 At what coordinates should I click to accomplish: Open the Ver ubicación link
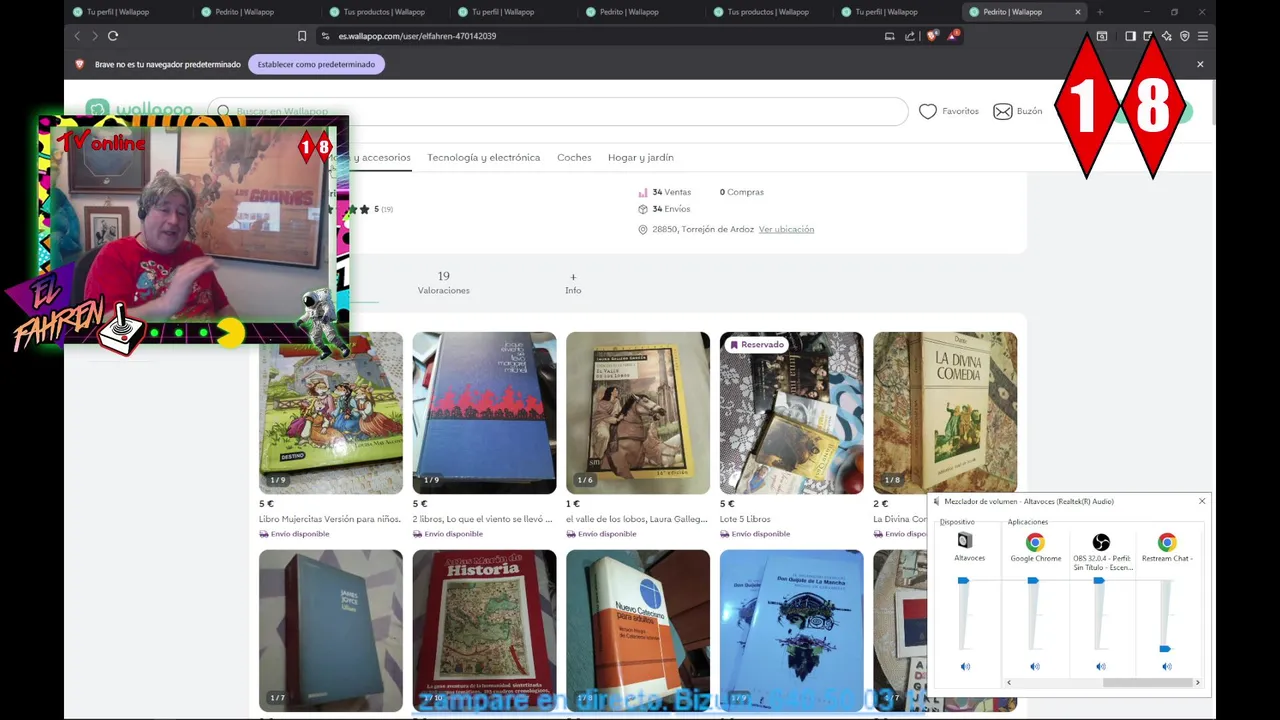786,229
